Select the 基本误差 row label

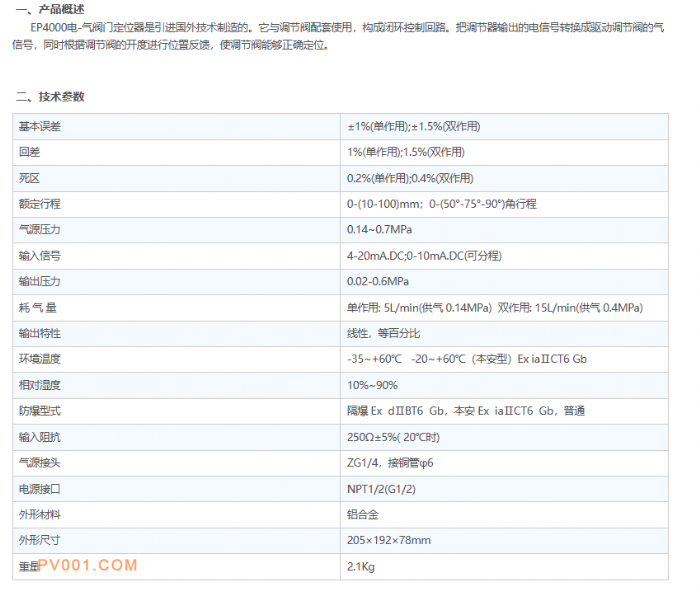40,126
